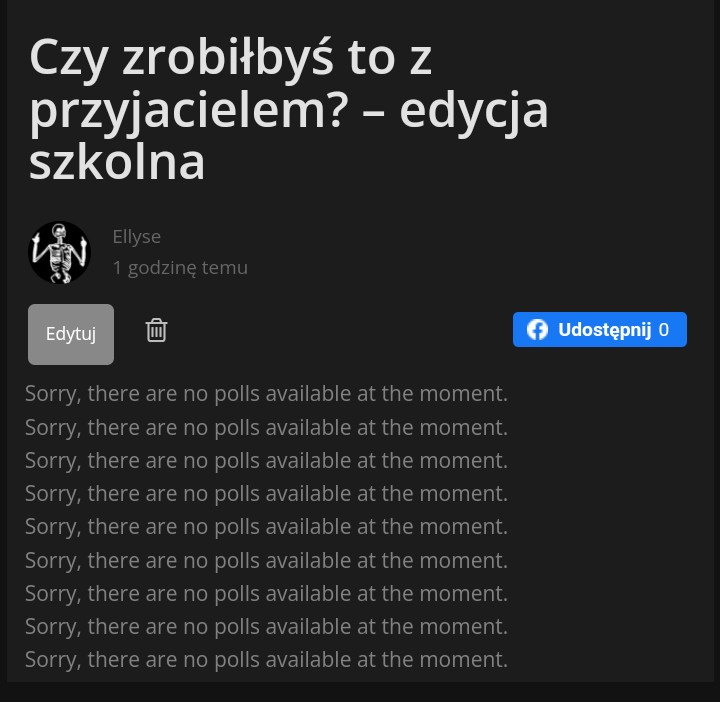720x702 pixels.
Task: Click "Czy zrobiłbyś to z" in the title
Action: tap(230, 58)
